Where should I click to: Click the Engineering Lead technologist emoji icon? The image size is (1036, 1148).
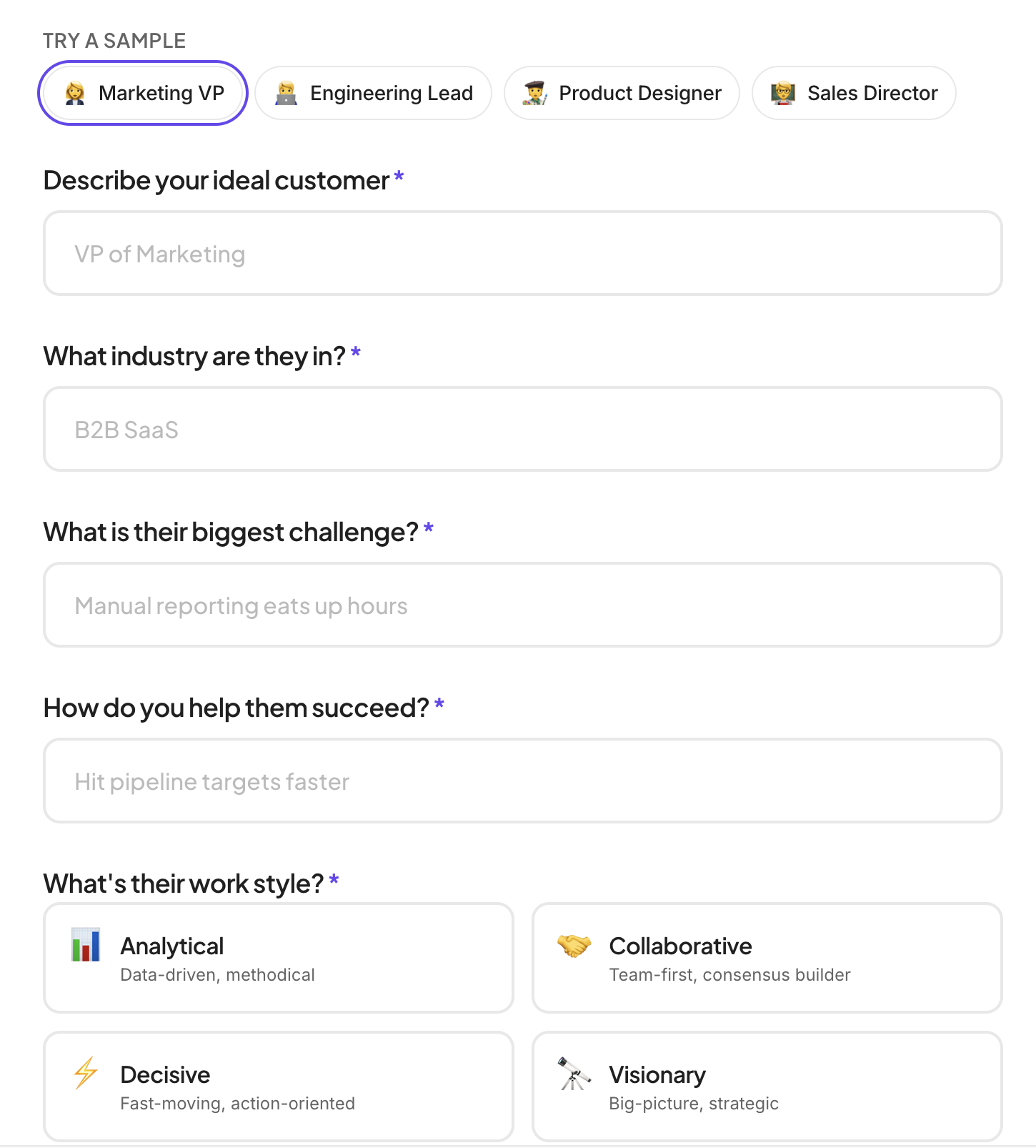(286, 93)
